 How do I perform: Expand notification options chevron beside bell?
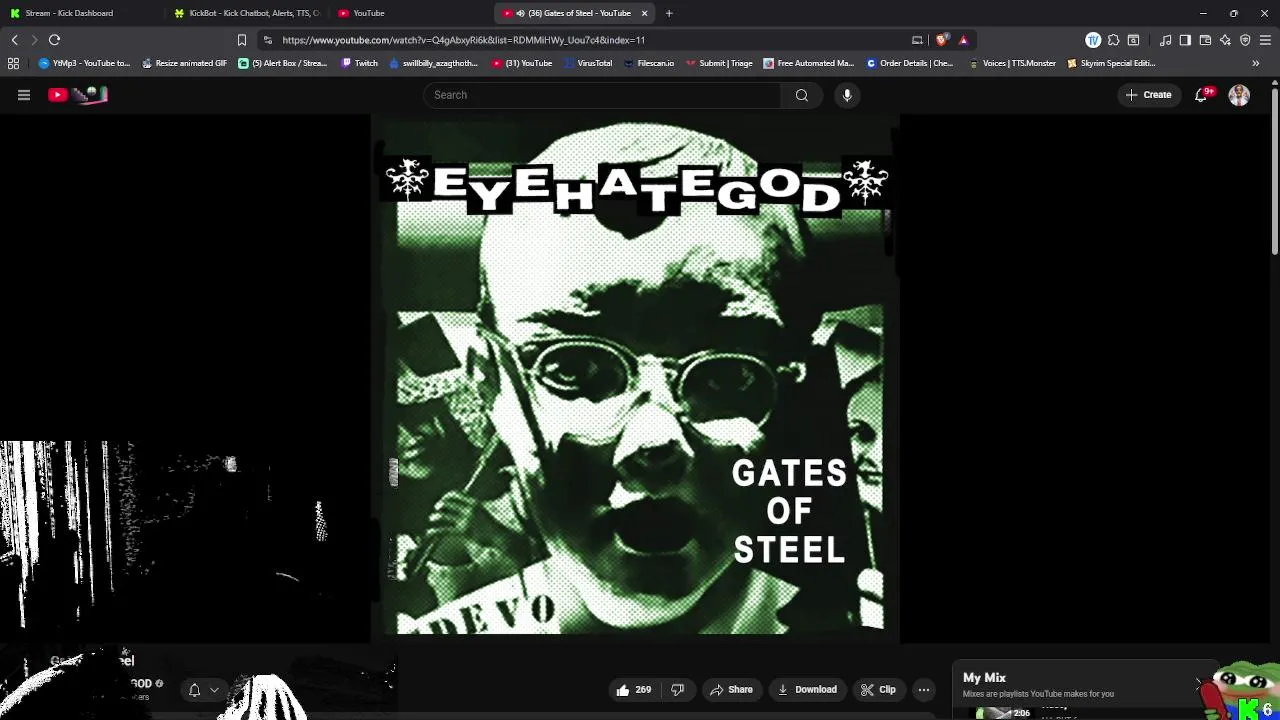(214, 690)
